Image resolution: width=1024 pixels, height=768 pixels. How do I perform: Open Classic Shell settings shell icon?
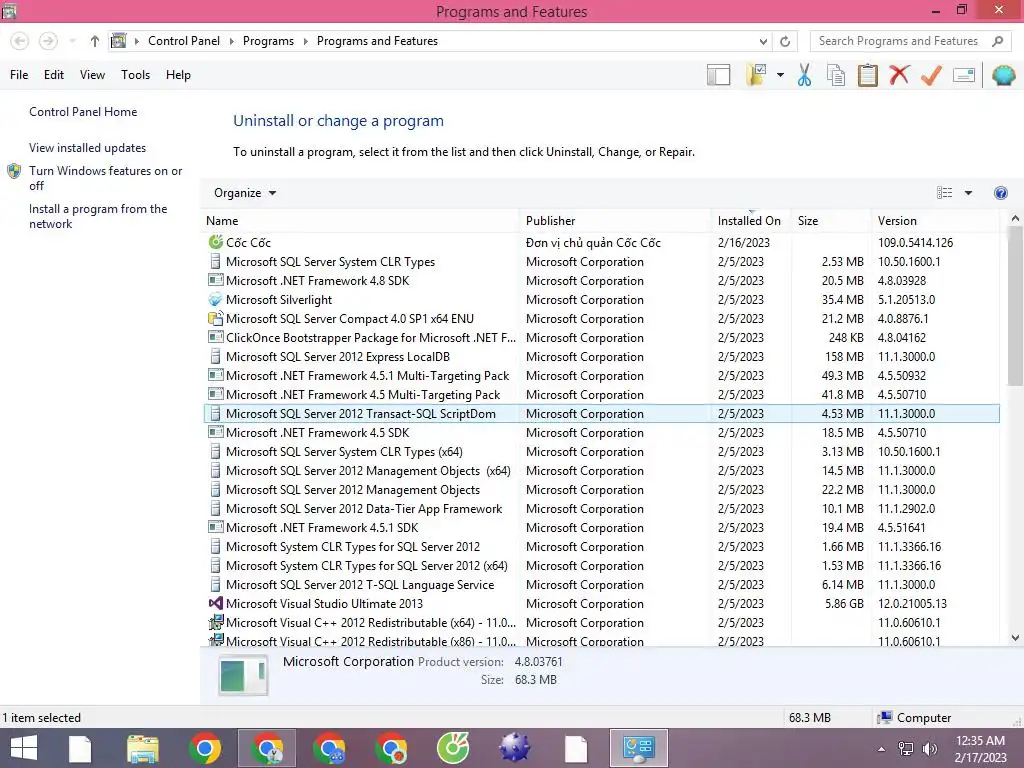1003,75
